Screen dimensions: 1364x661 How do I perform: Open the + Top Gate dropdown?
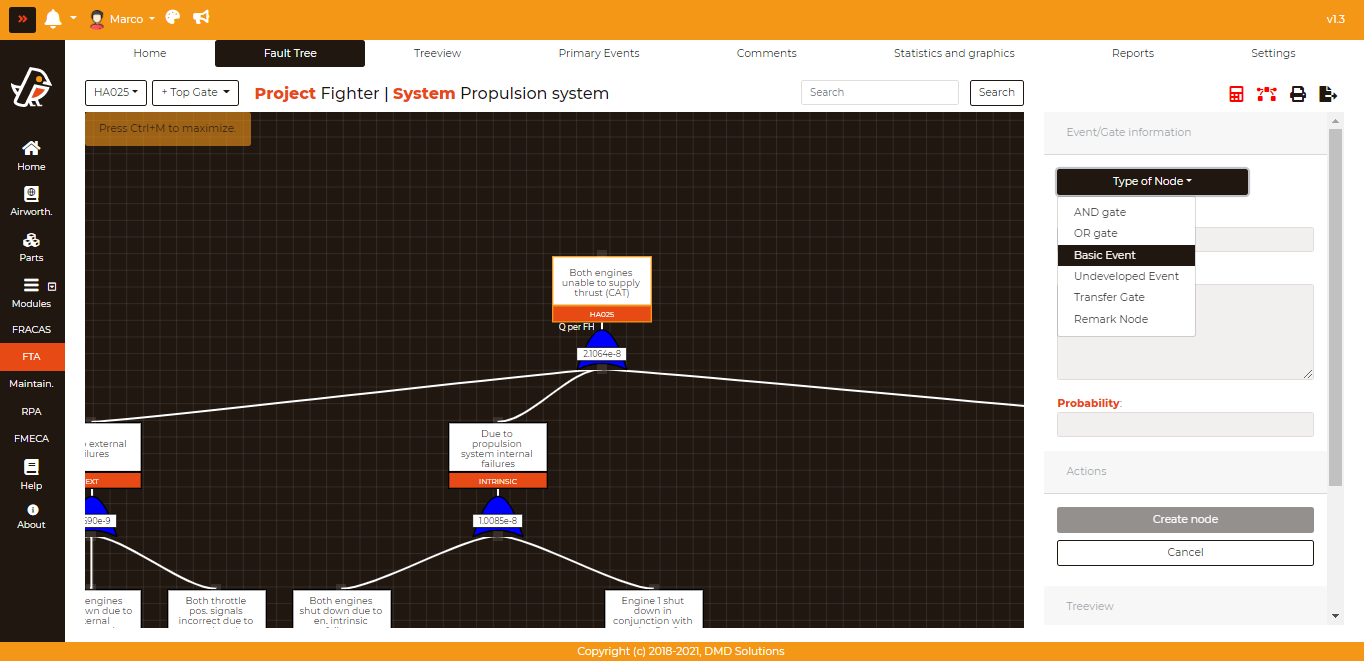pyautogui.click(x=195, y=93)
